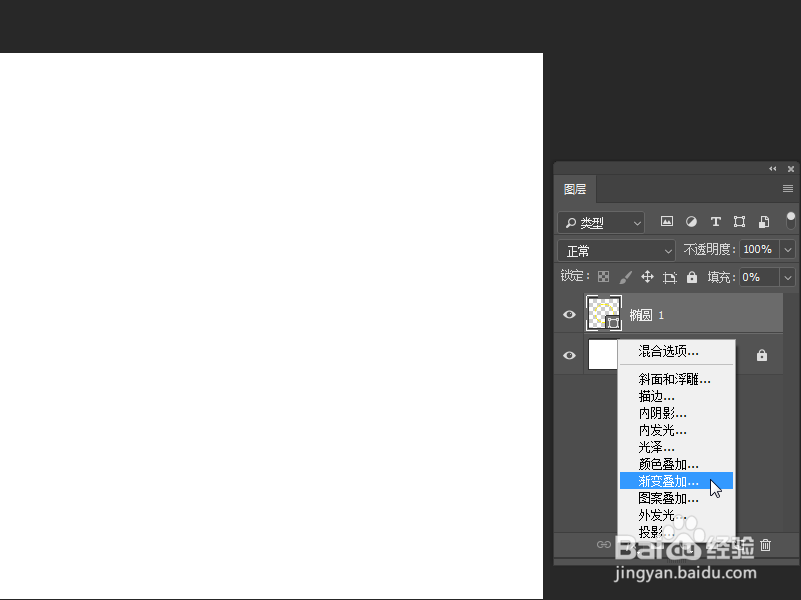Filter layers by adjustment layer icon

691,222
